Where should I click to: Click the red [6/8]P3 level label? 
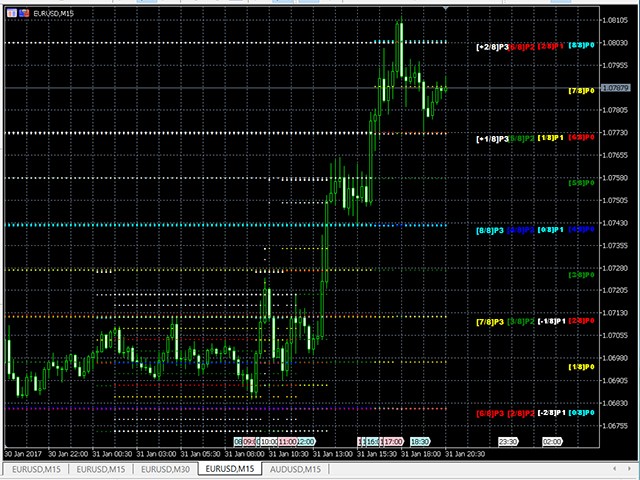pyautogui.click(x=490, y=414)
